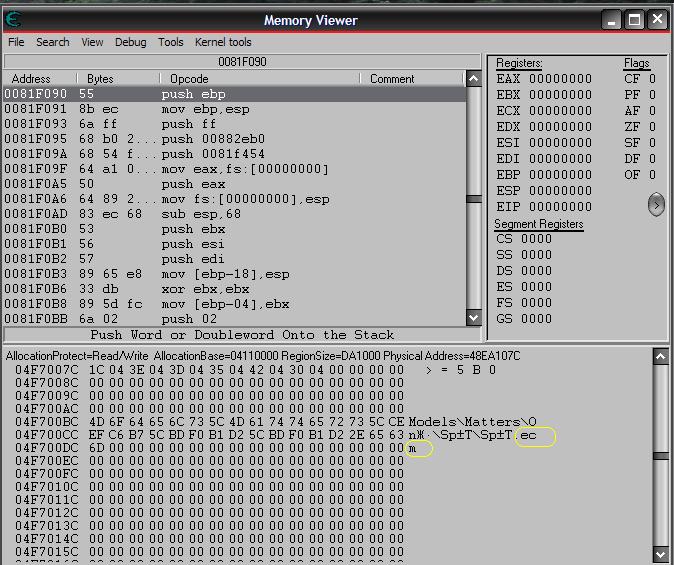This screenshot has width=674, height=565.
Task: Open the Kernel tools menu
Action: click(223, 42)
